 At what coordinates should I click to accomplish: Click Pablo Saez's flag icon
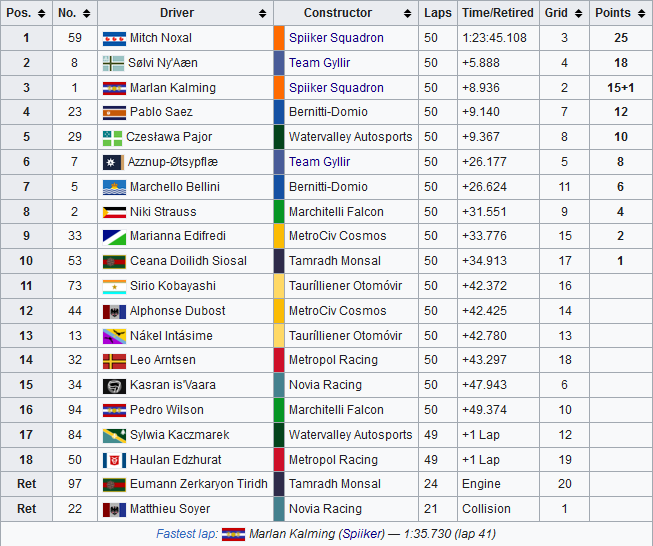click(x=114, y=112)
